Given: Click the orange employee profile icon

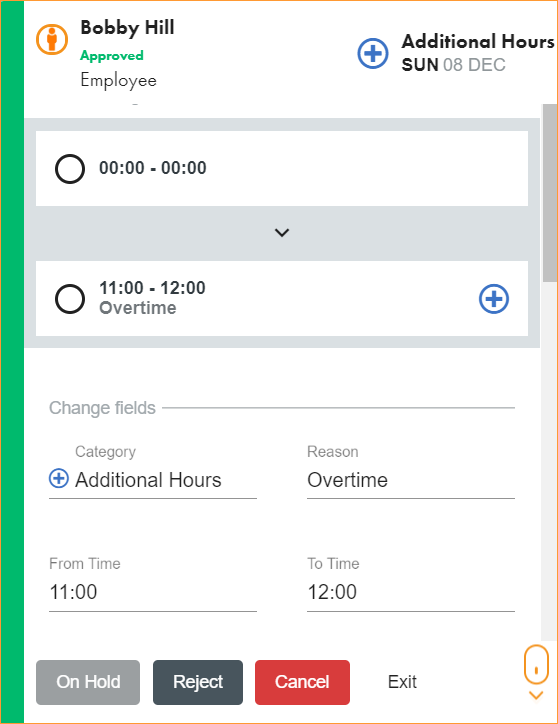Looking at the screenshot, I should [x=52, y=39].
